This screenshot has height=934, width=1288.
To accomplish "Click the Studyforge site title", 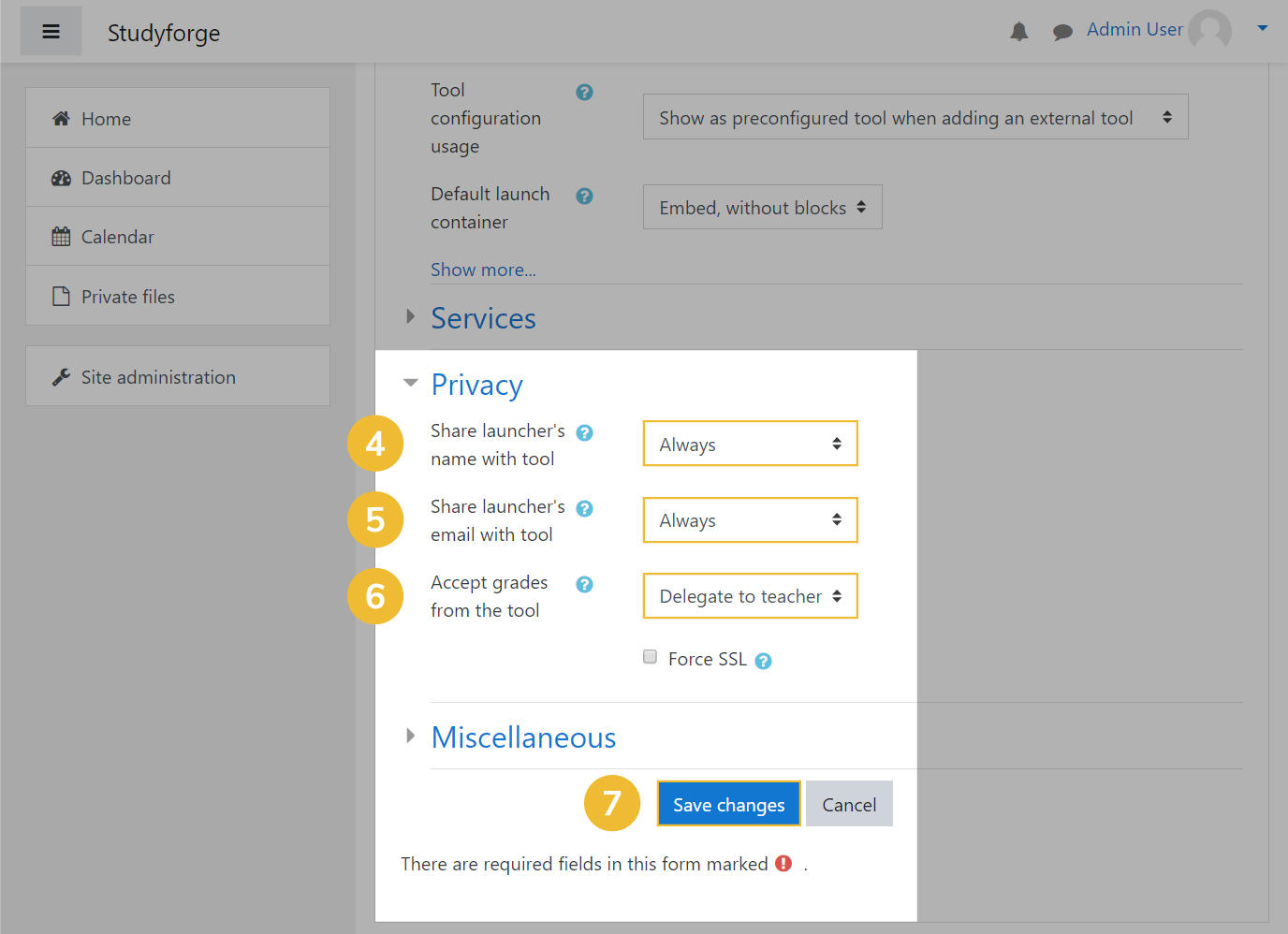I will tap(164, 33).
